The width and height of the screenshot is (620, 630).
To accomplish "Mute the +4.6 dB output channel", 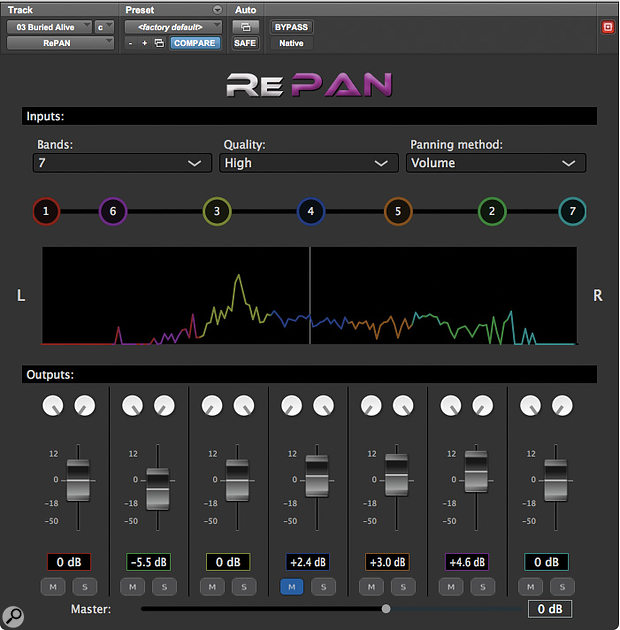I will 451,587.
